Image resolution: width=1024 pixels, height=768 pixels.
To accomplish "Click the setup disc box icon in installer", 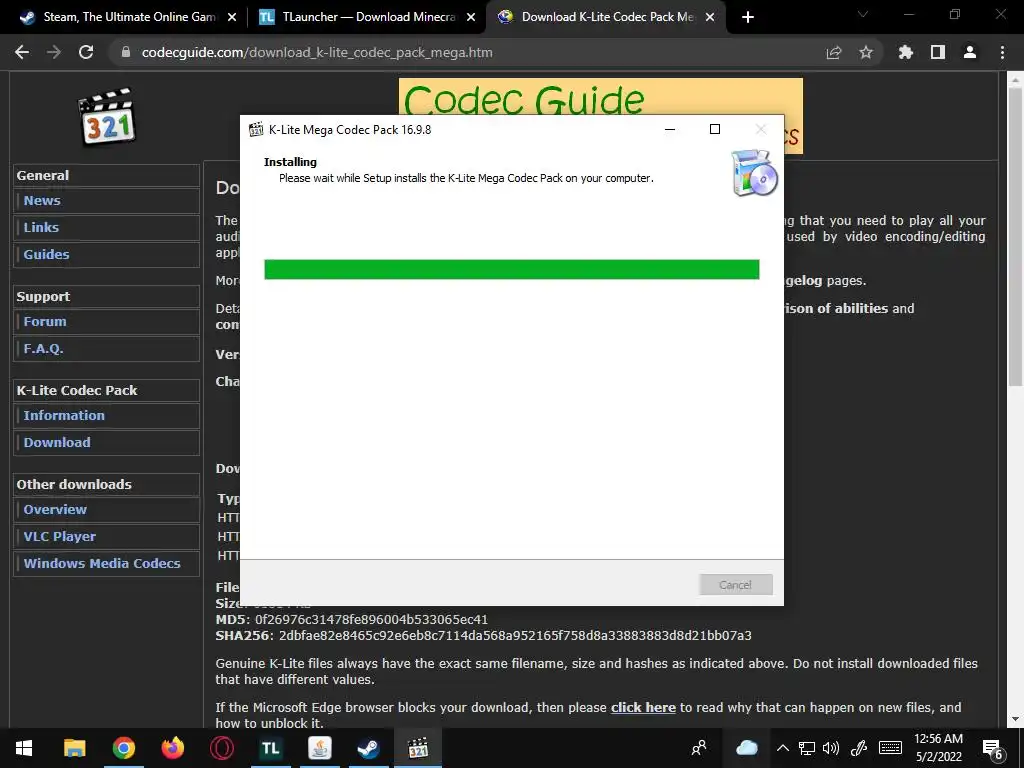I will (x=754, y=172).
